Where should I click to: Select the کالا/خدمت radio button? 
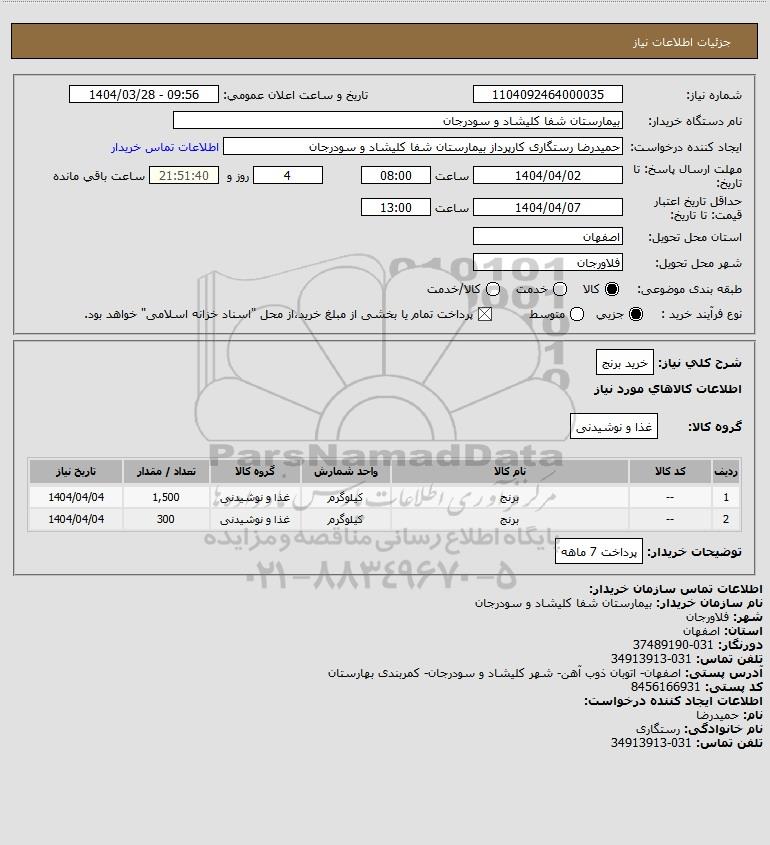[493, 289]
